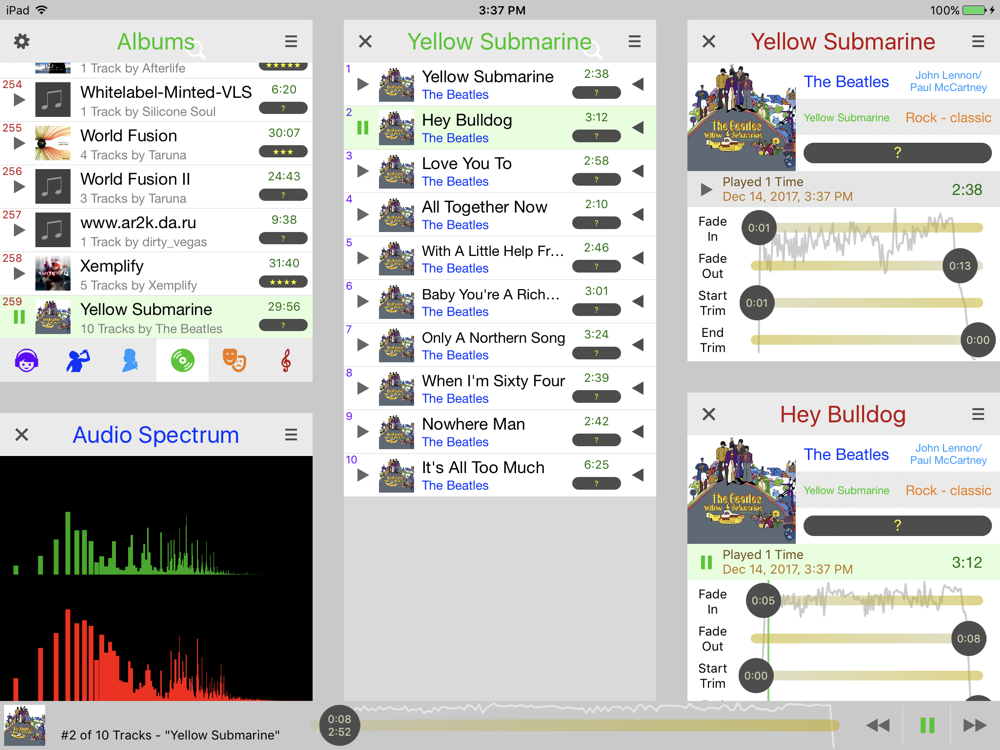
Task: Pause Hey Bulldog from its detail panel
Action: [x=706, y=562]
